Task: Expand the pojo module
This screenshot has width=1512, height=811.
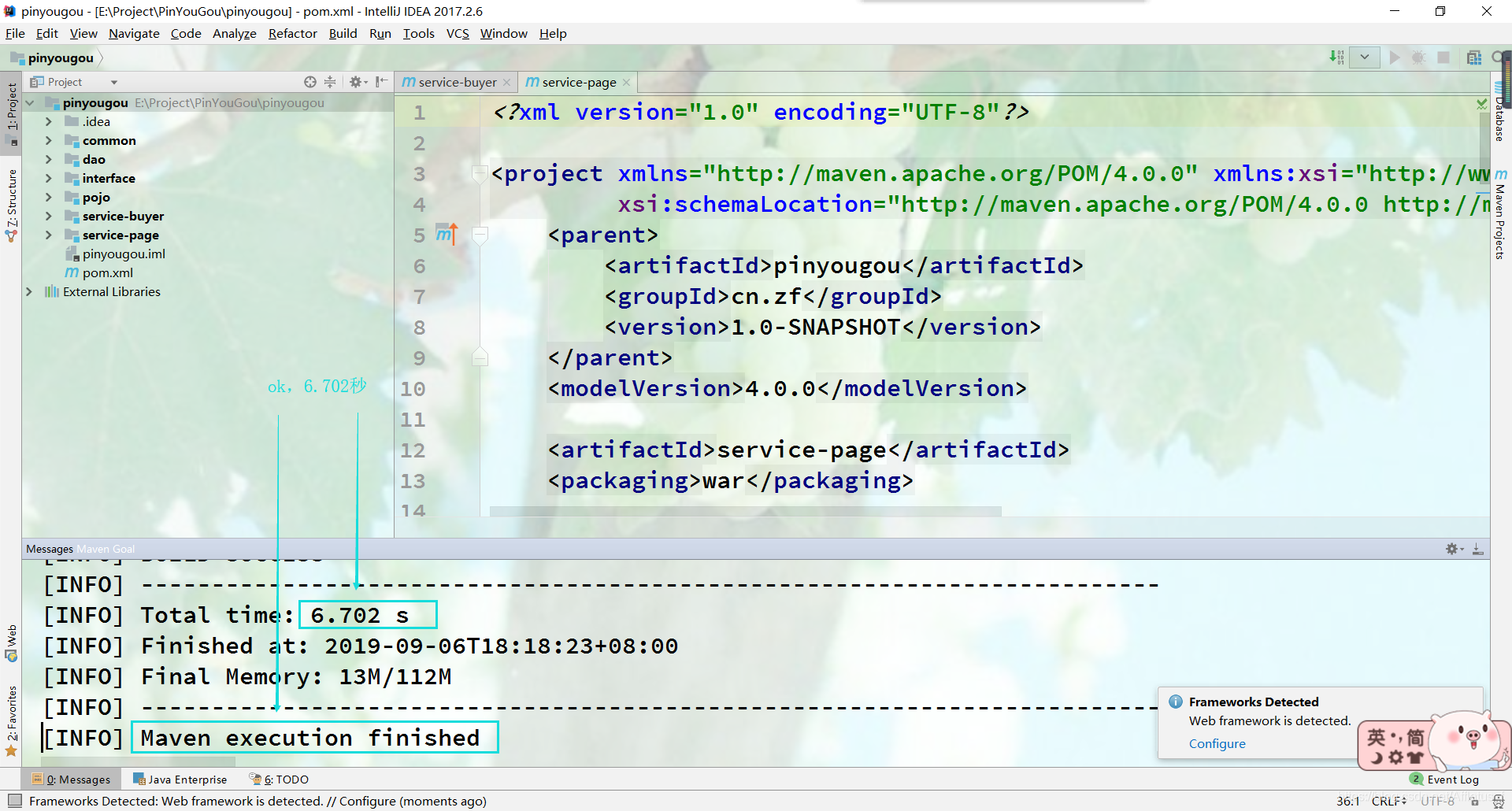Action: (x=48, y=198)
